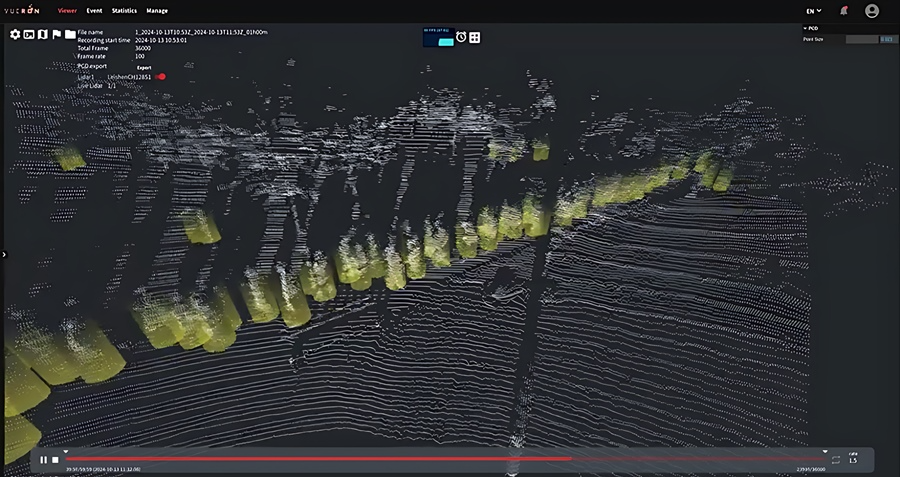Open the notifications bell
The width and height of the screenshot is (900, 477).
coord(843,11)
